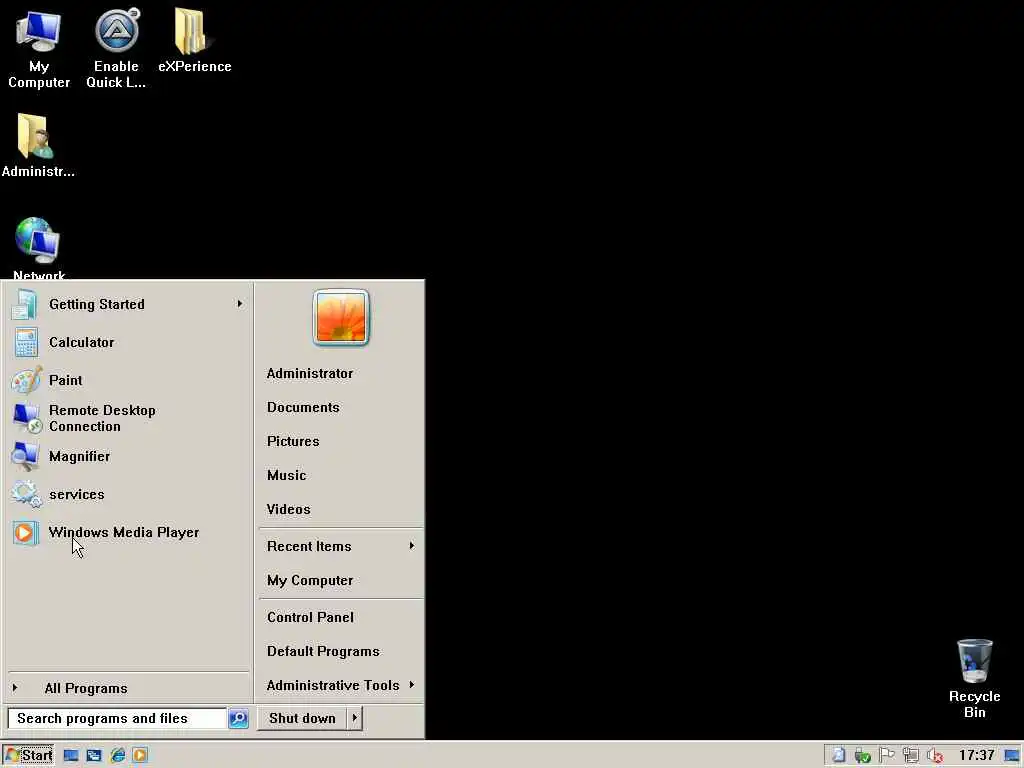Screen dimensions: 1024x768
Task: Open the Administrator personal folder link
Action: coord(310,374)
